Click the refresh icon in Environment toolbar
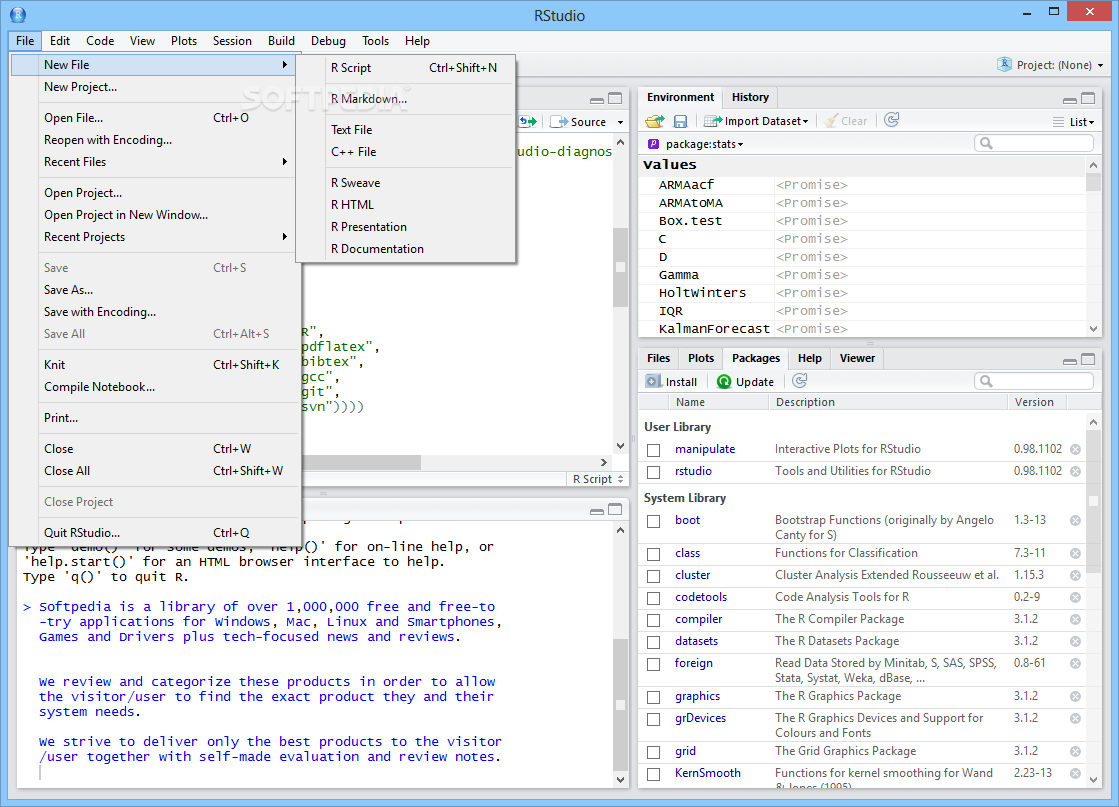 coord(891,120)
